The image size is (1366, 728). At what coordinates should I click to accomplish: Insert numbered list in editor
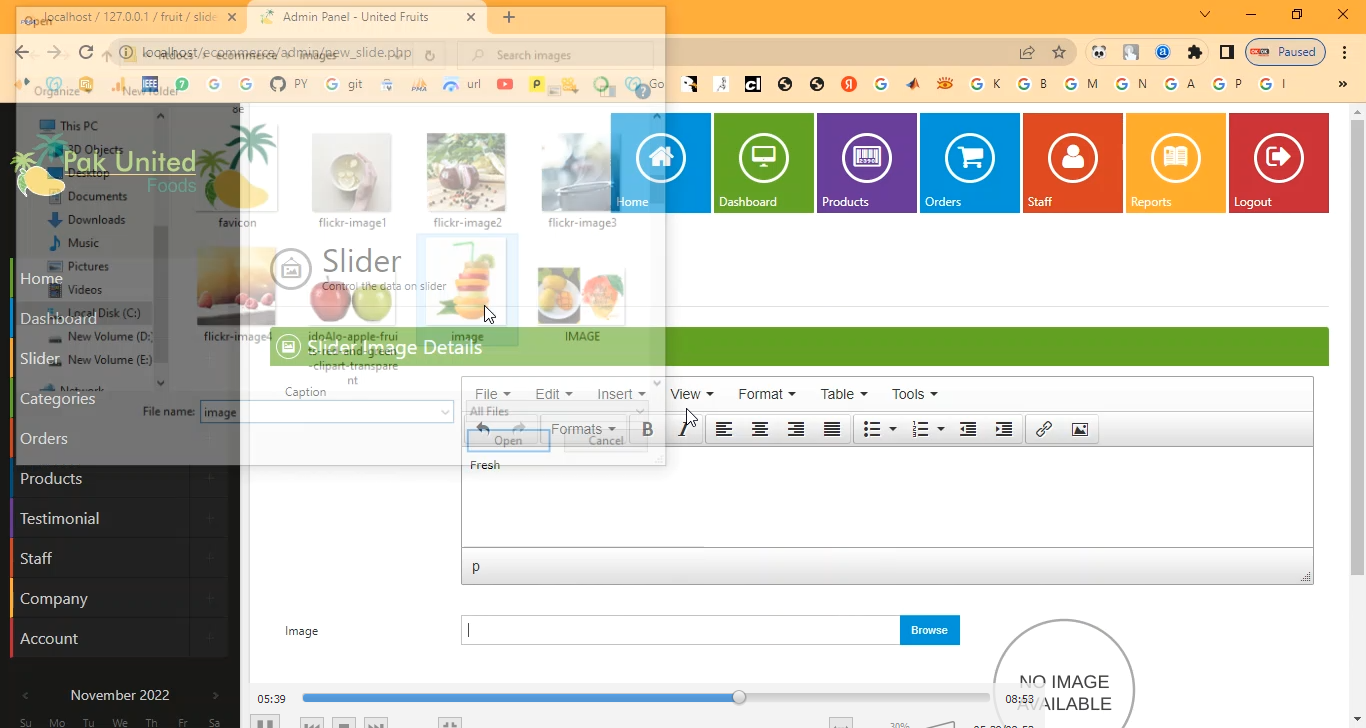click(x=921, y=429)
